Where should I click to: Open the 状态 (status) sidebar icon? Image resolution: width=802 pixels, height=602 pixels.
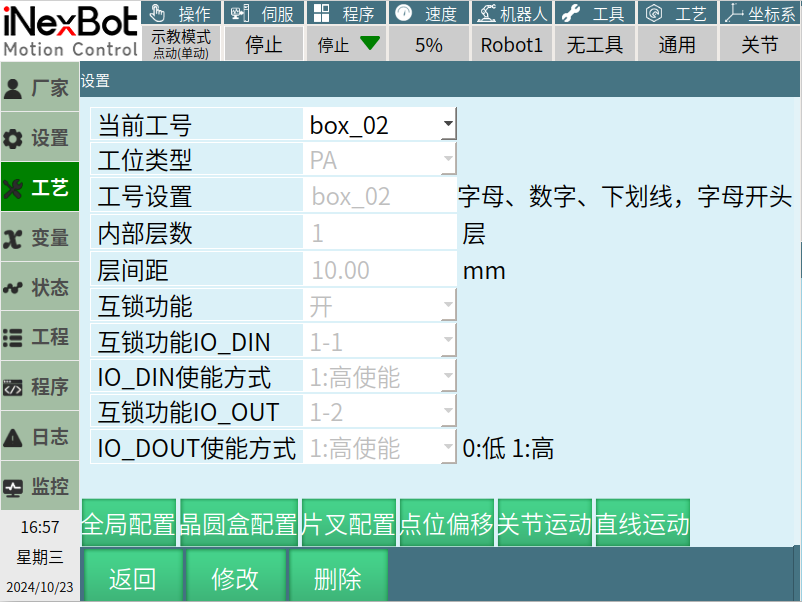14,288
